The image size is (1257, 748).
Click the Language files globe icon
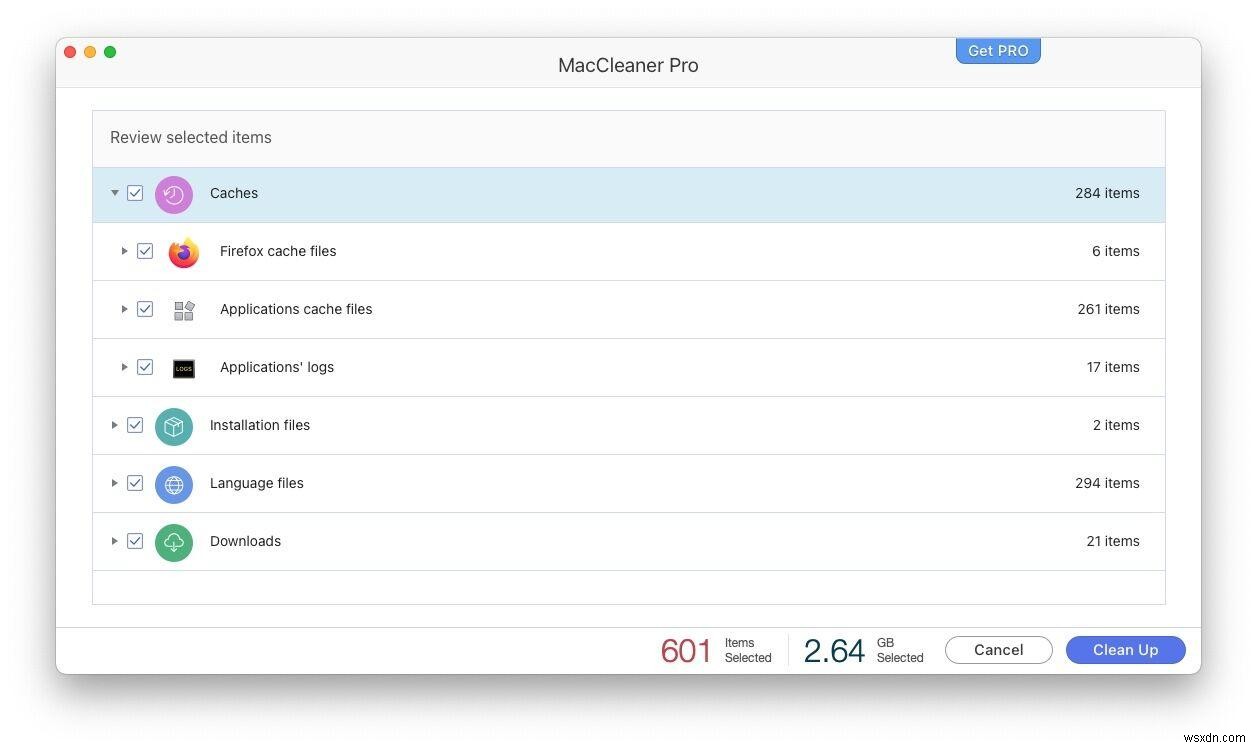174,484
